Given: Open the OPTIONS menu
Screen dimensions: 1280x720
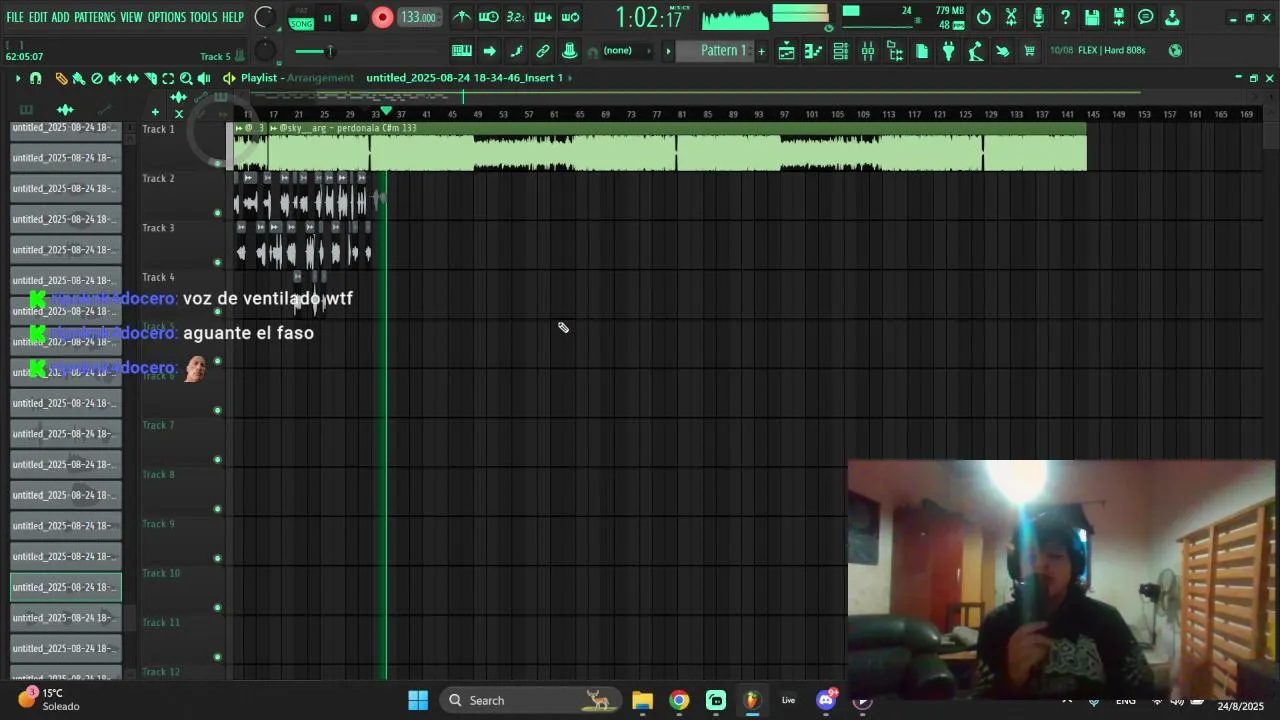Looking at the screenshot, I should pos(167,17).
